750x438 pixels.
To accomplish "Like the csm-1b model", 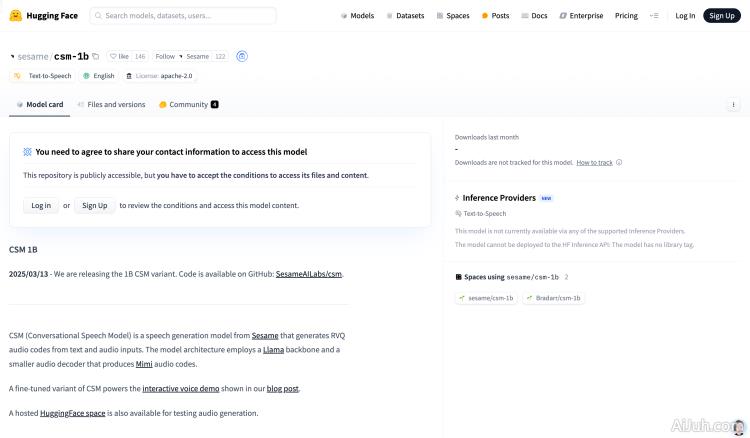I will 120,57.
